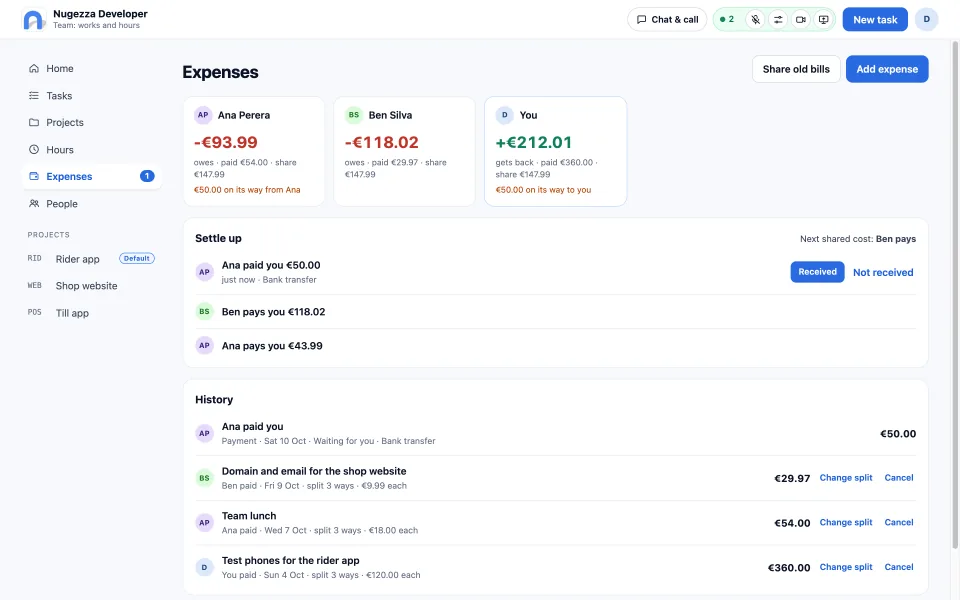This screenshot has width=960, height=600.
Task: Click €50.00 on its way to you note
Action: click(543, 190)
